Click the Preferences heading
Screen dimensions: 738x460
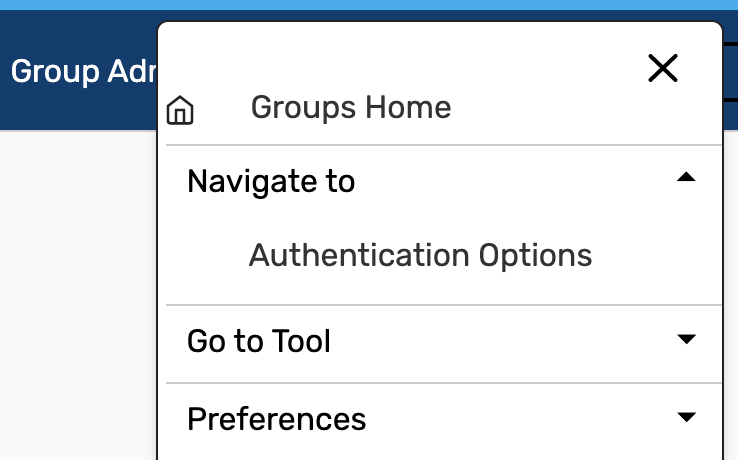pos(277,418)
